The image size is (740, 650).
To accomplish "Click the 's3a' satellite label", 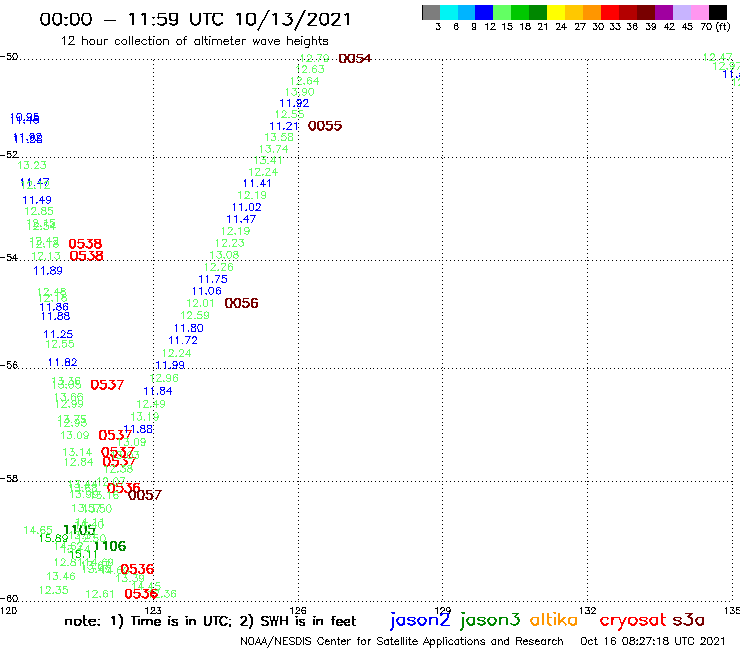I will click(x=688, y=620).
